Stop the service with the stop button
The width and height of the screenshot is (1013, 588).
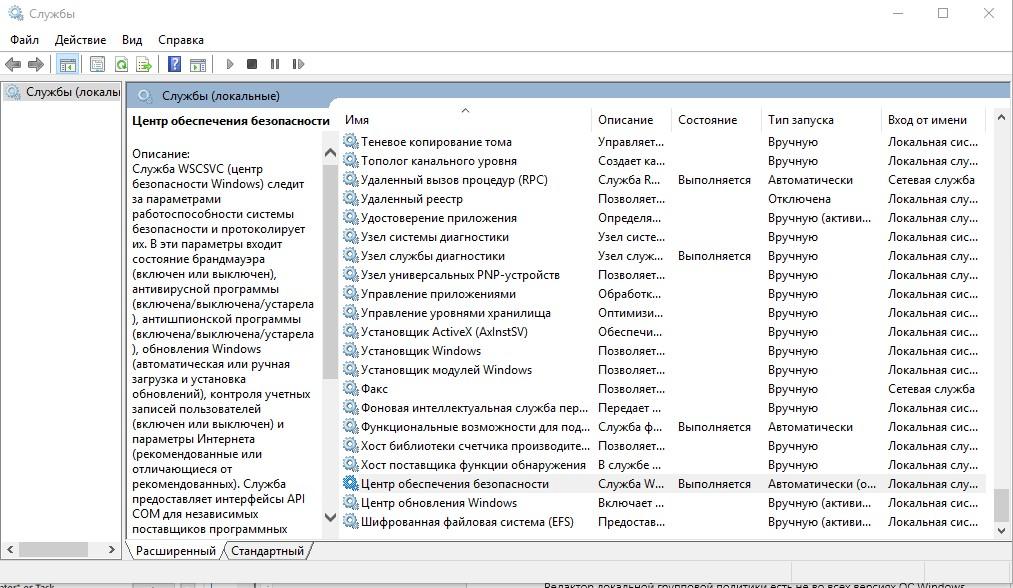pos(252,64)
